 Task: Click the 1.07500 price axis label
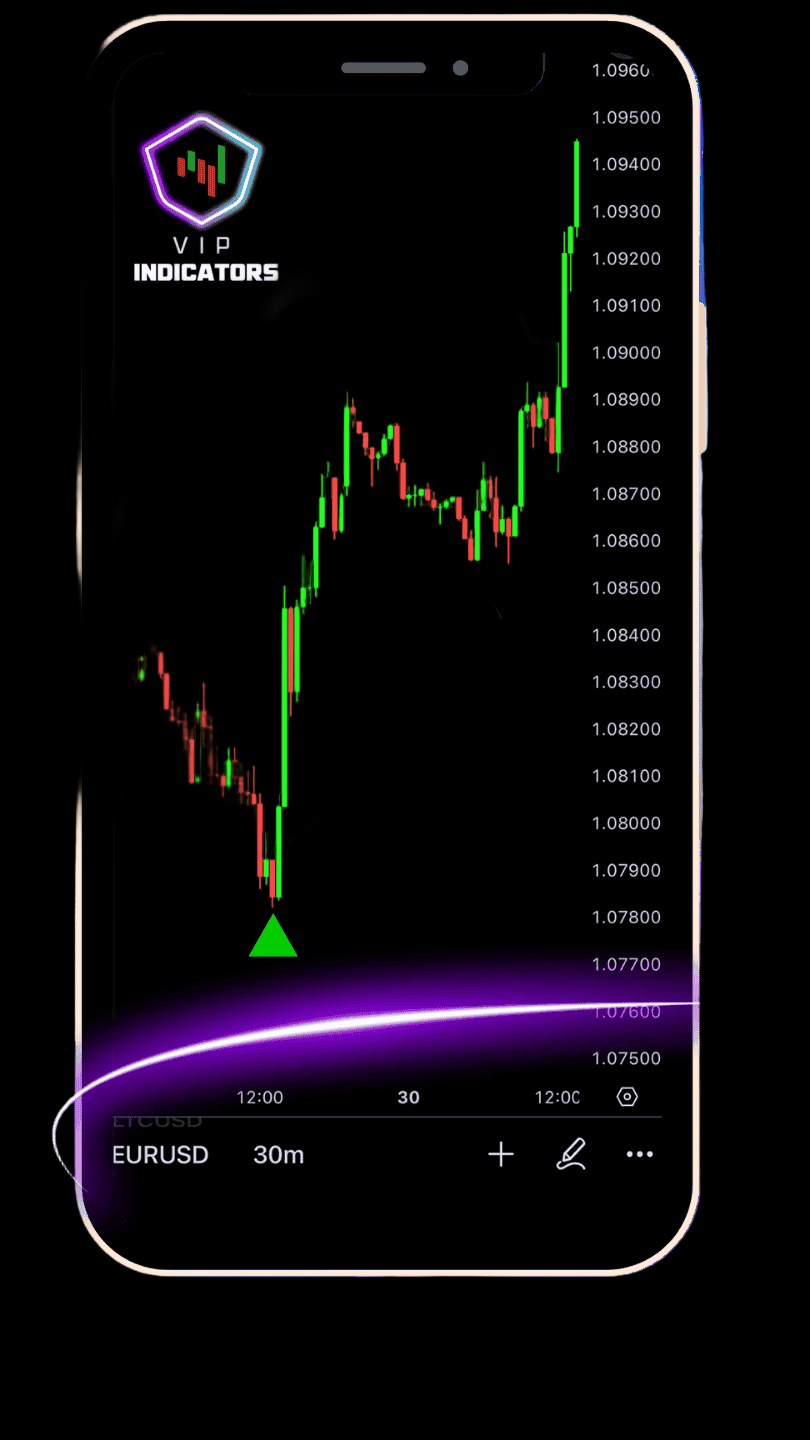pyautogui.click(x=626, y=1058)
